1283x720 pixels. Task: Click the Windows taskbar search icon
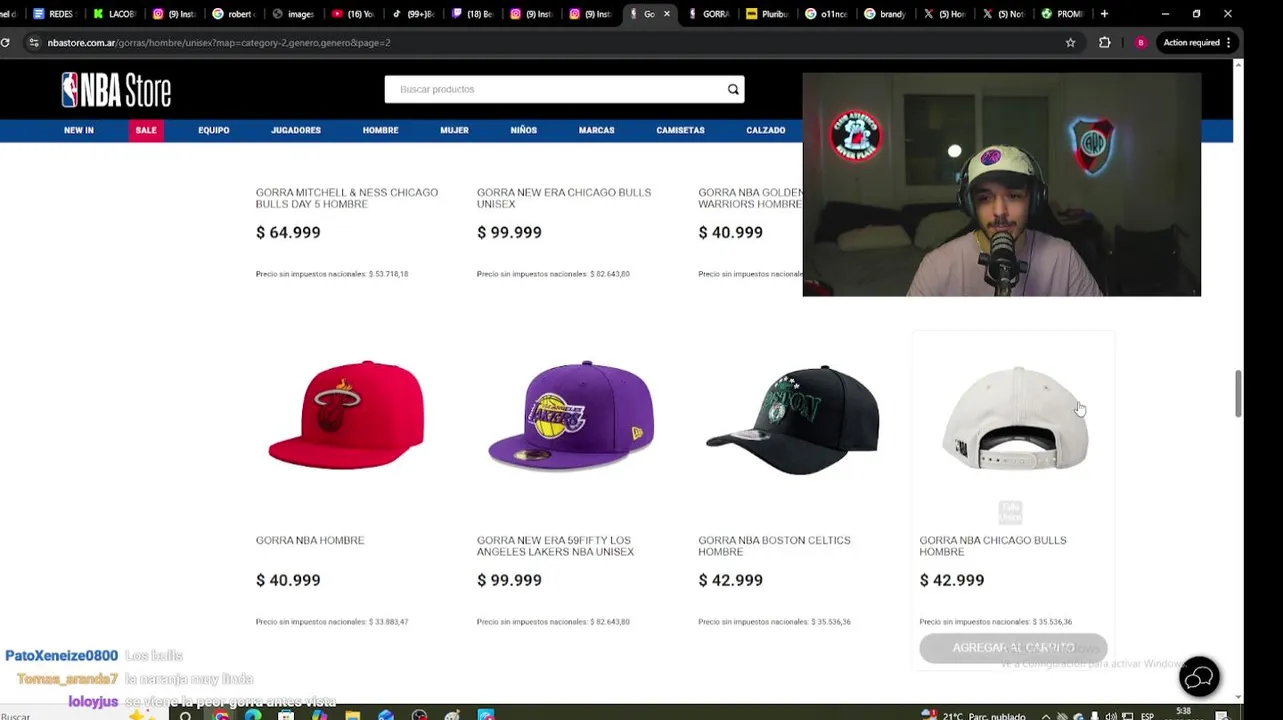185,715
